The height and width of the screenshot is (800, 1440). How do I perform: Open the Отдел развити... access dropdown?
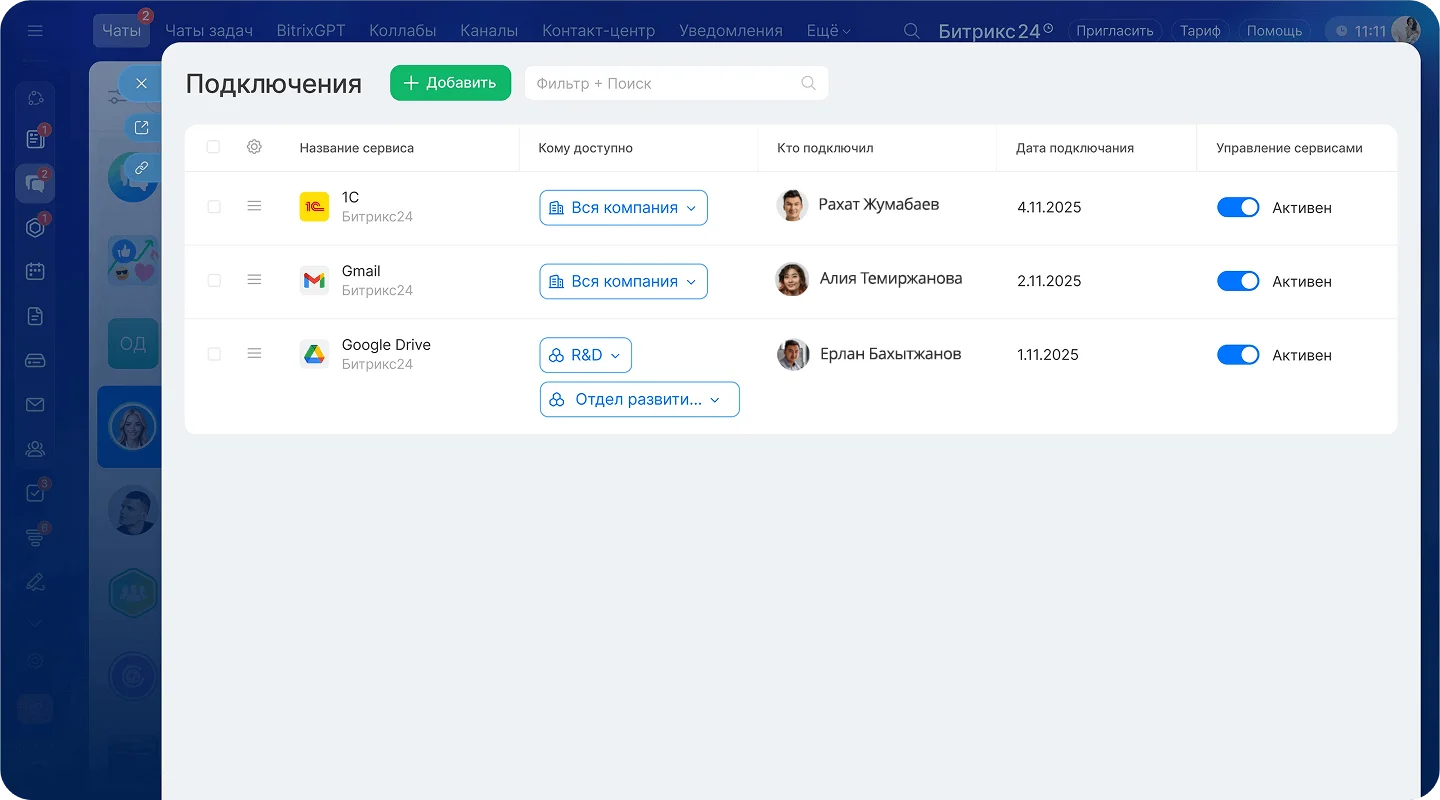640,399
